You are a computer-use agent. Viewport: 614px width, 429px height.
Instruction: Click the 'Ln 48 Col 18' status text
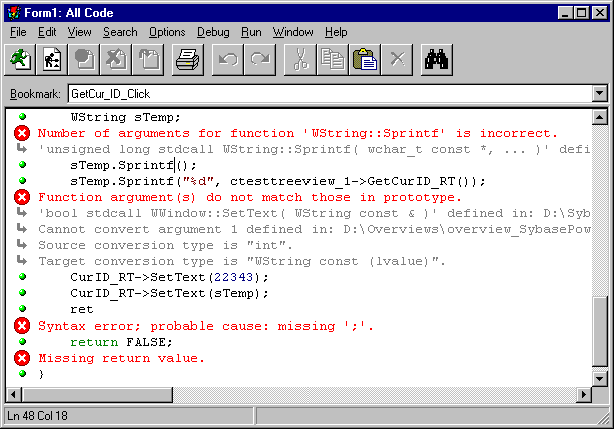point(38,416)
